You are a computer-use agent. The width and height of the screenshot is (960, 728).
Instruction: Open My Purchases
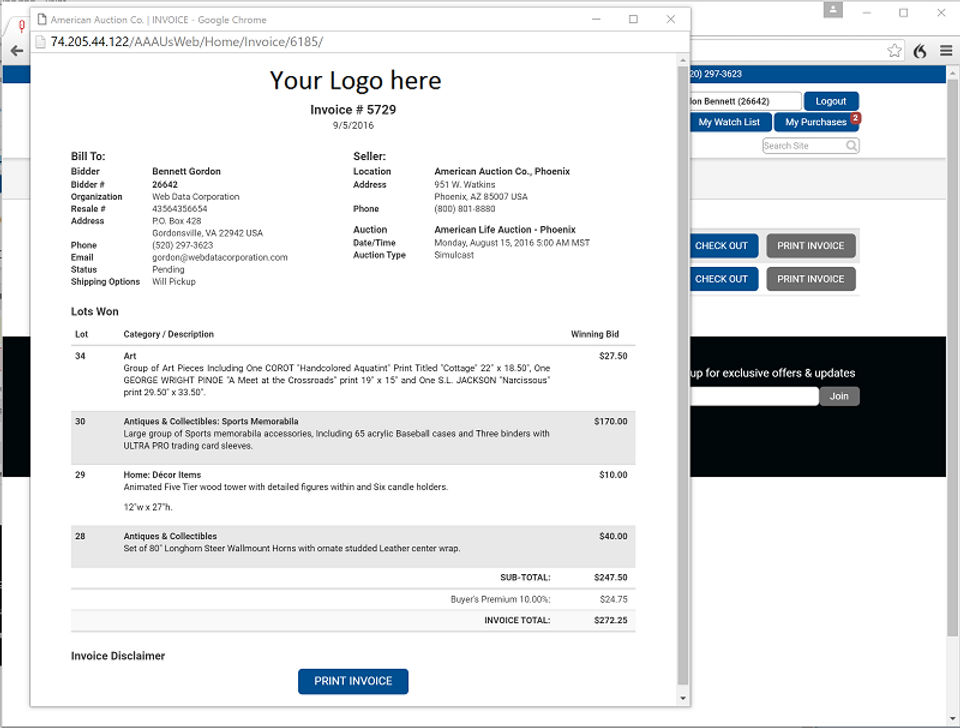pyautogui.click(x=816, y=122)
